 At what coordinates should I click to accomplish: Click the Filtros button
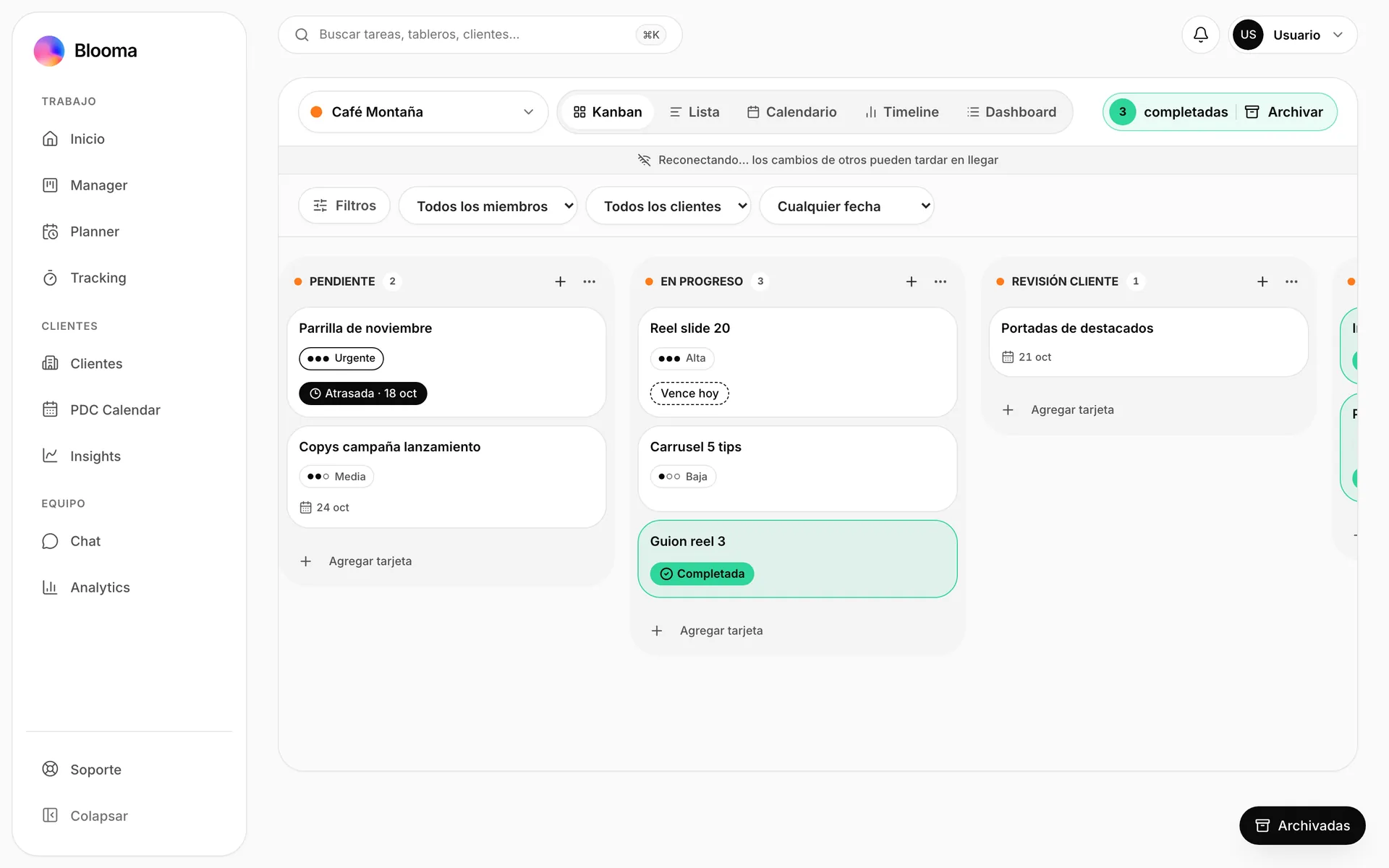point(344,206)
